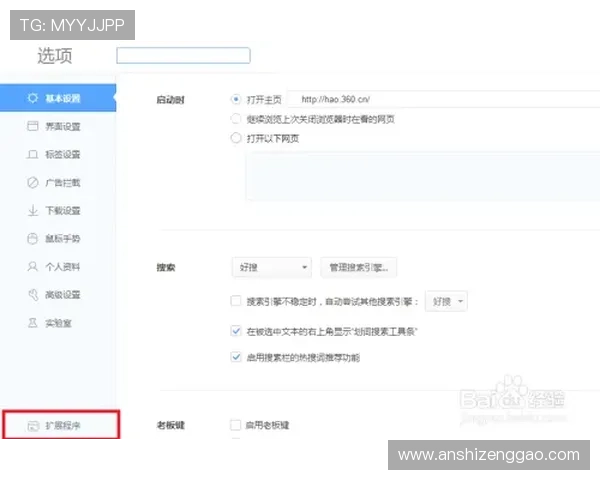The image size is (600, 480).
Task: Click the 广告拦截 block icon
Action: coord(33,183)
